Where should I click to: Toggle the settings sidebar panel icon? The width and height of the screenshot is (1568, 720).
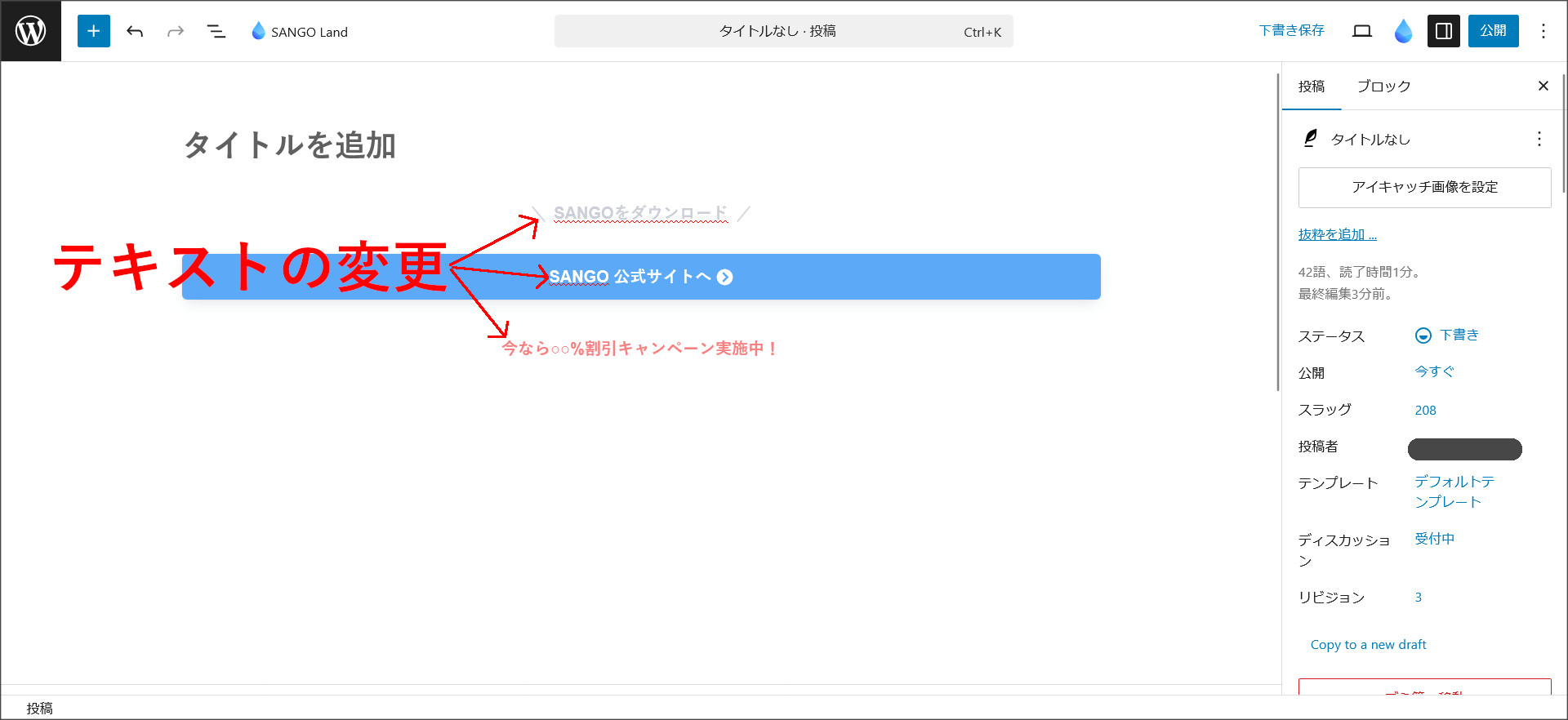click(x=1443, y=31)
